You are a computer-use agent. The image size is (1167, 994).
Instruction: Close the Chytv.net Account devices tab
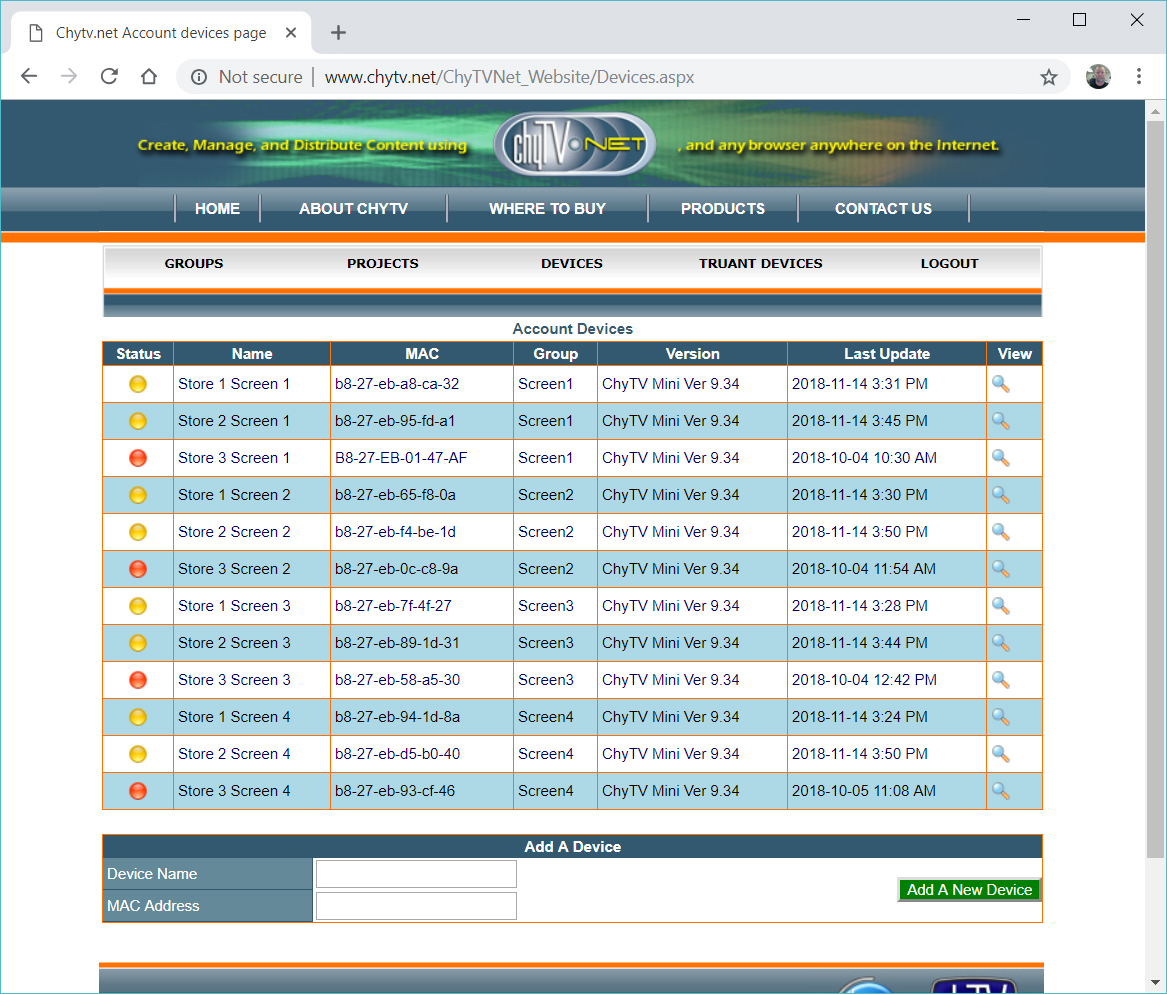(x=291, y=33)
